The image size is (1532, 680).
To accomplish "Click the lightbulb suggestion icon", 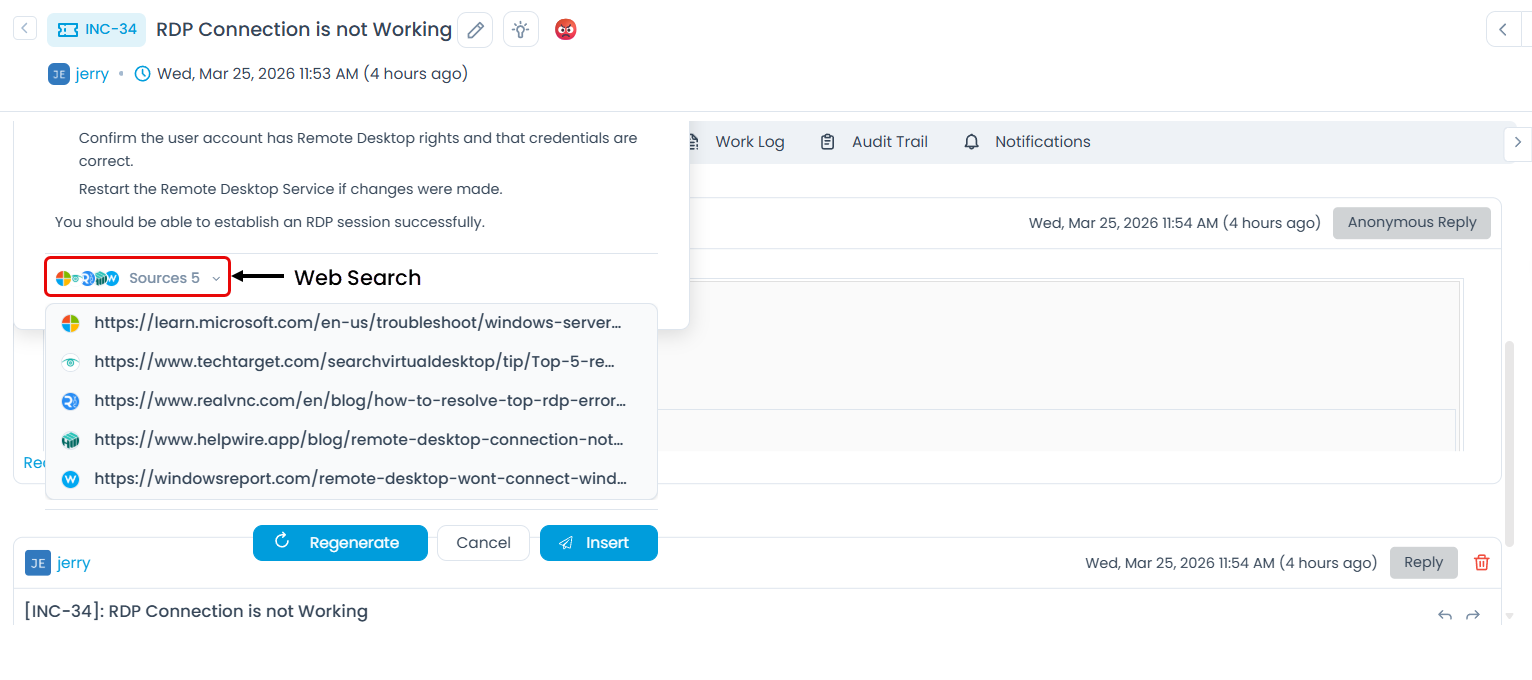I will point(520,30).
